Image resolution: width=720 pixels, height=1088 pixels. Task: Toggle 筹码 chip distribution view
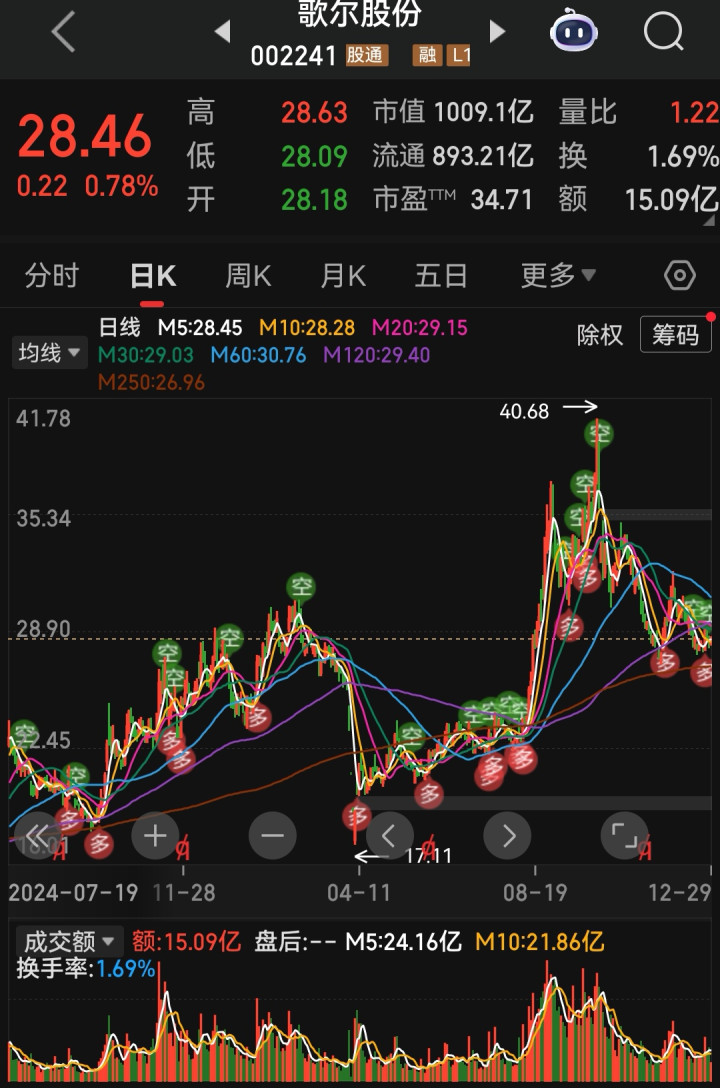[x=676, y=335]
